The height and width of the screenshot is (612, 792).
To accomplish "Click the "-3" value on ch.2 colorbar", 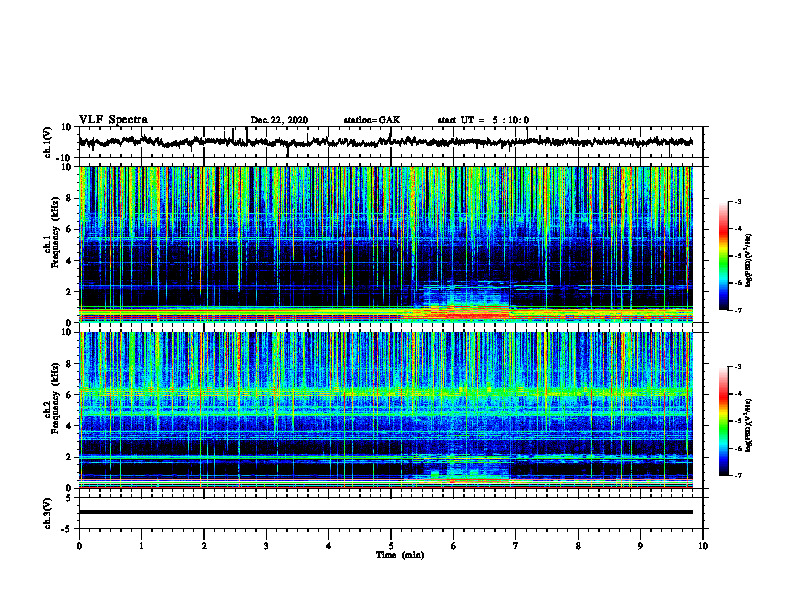I will [738, 367].
